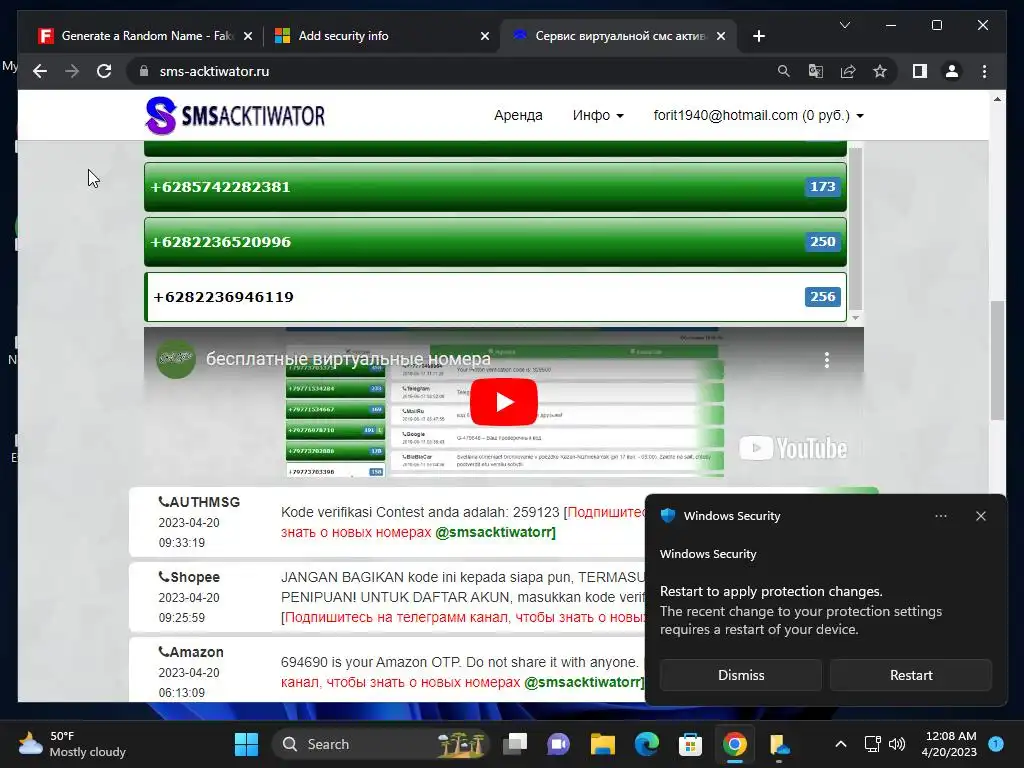Click the taskbar Search box

point(380,744)
